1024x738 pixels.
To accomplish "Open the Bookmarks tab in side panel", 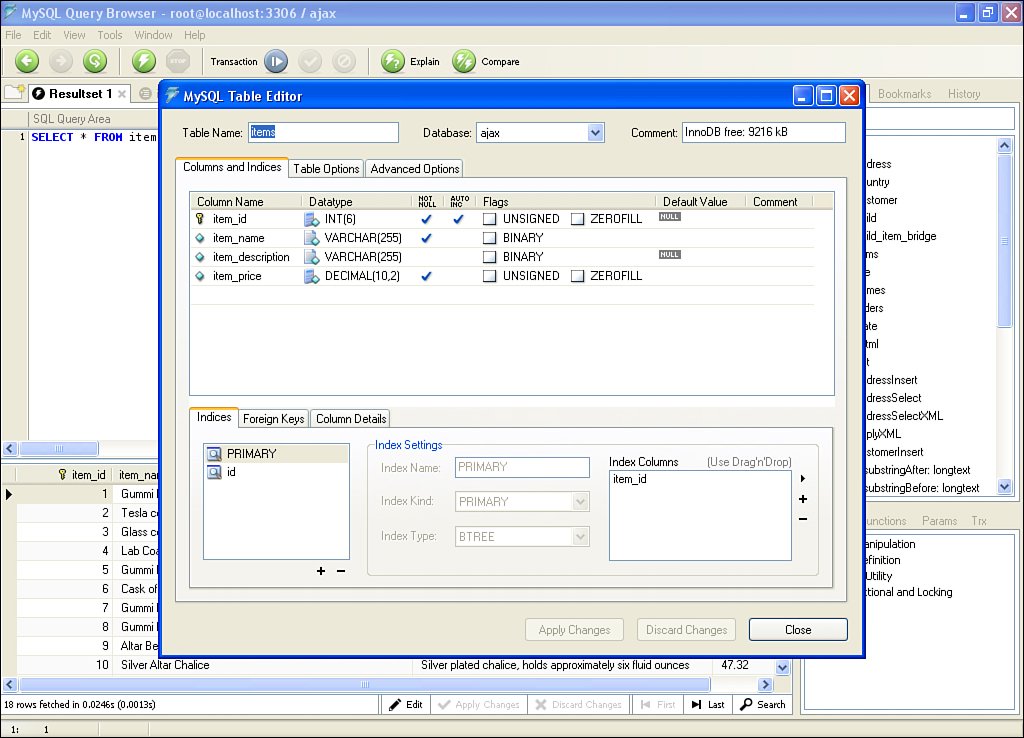I will click(904, 93).
